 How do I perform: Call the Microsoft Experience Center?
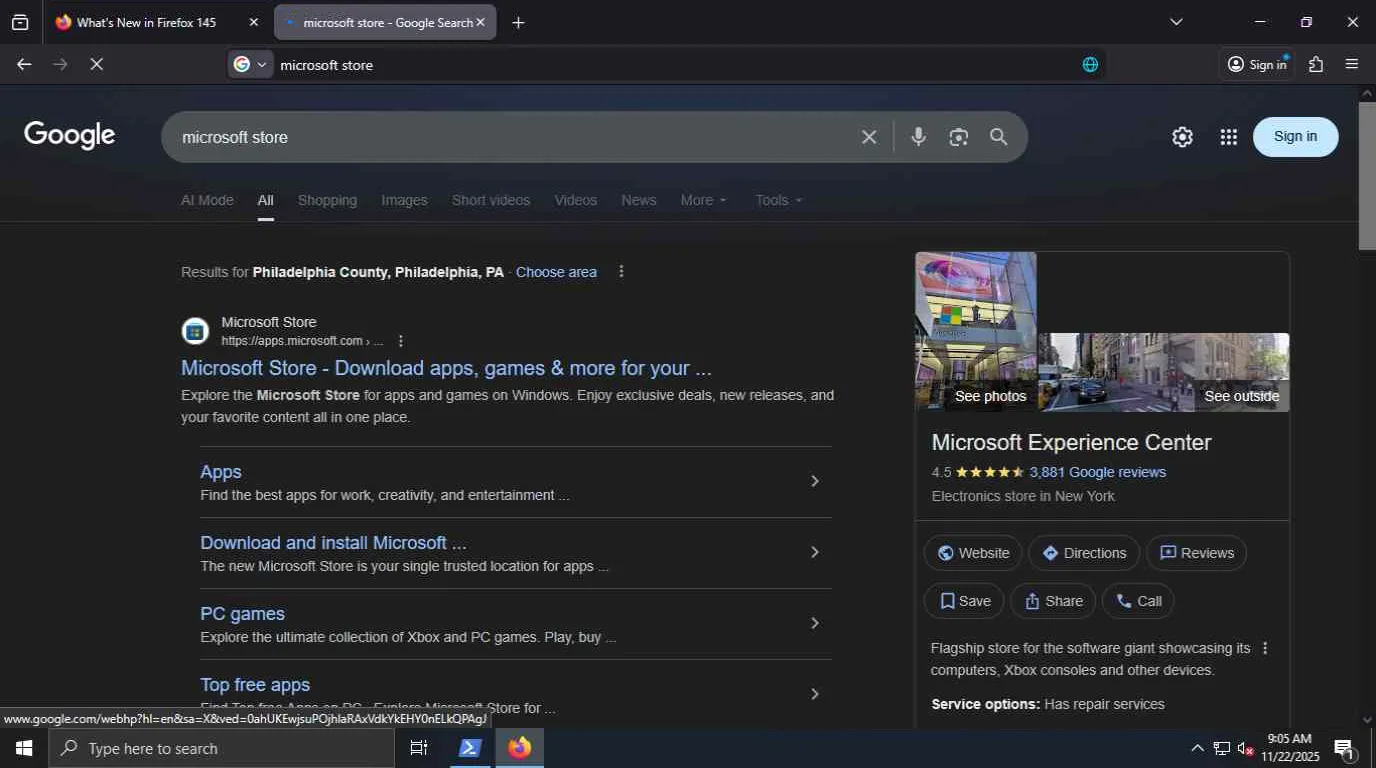coord(1138,601)
